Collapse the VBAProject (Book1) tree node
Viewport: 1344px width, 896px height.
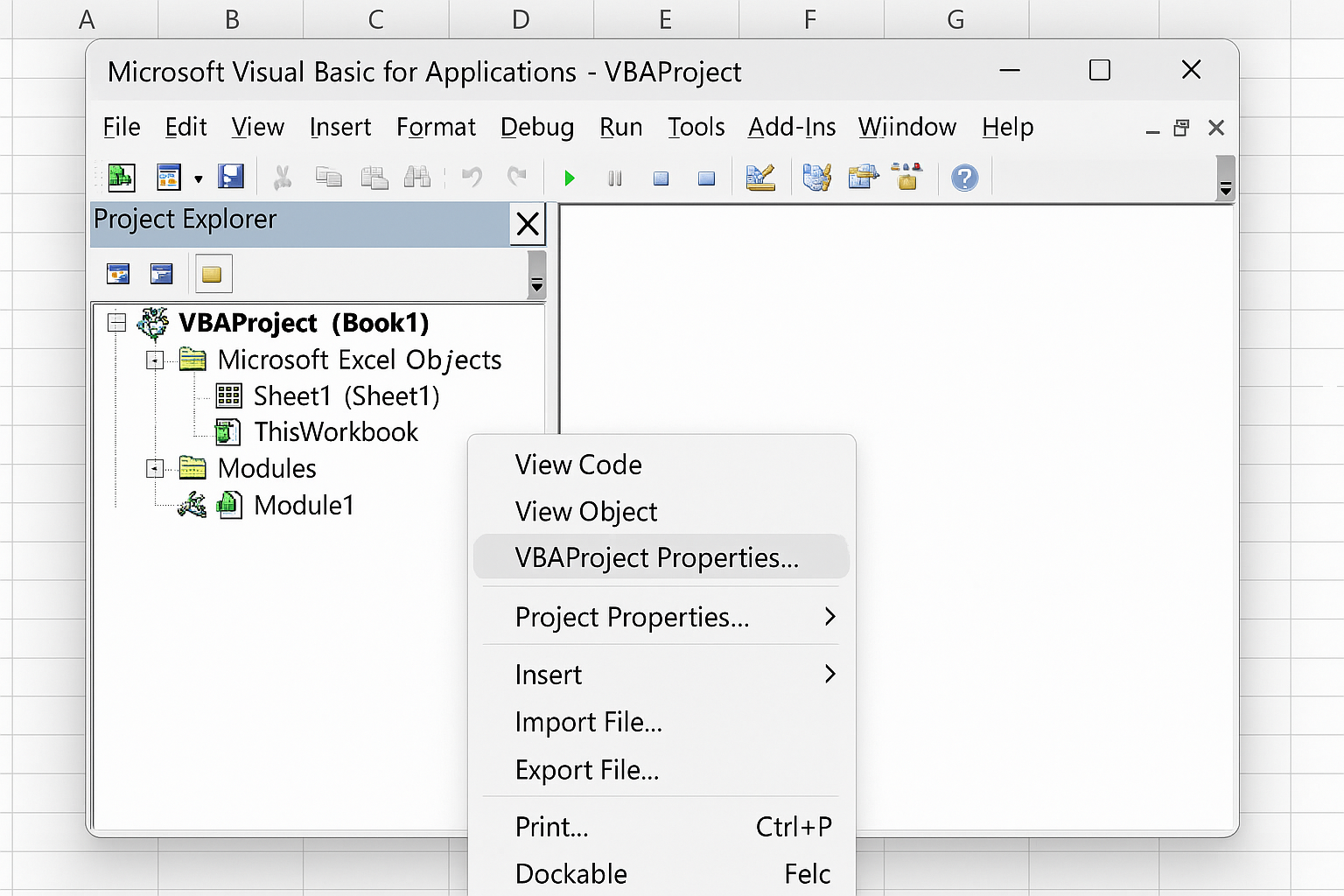[x=116, y=323]
